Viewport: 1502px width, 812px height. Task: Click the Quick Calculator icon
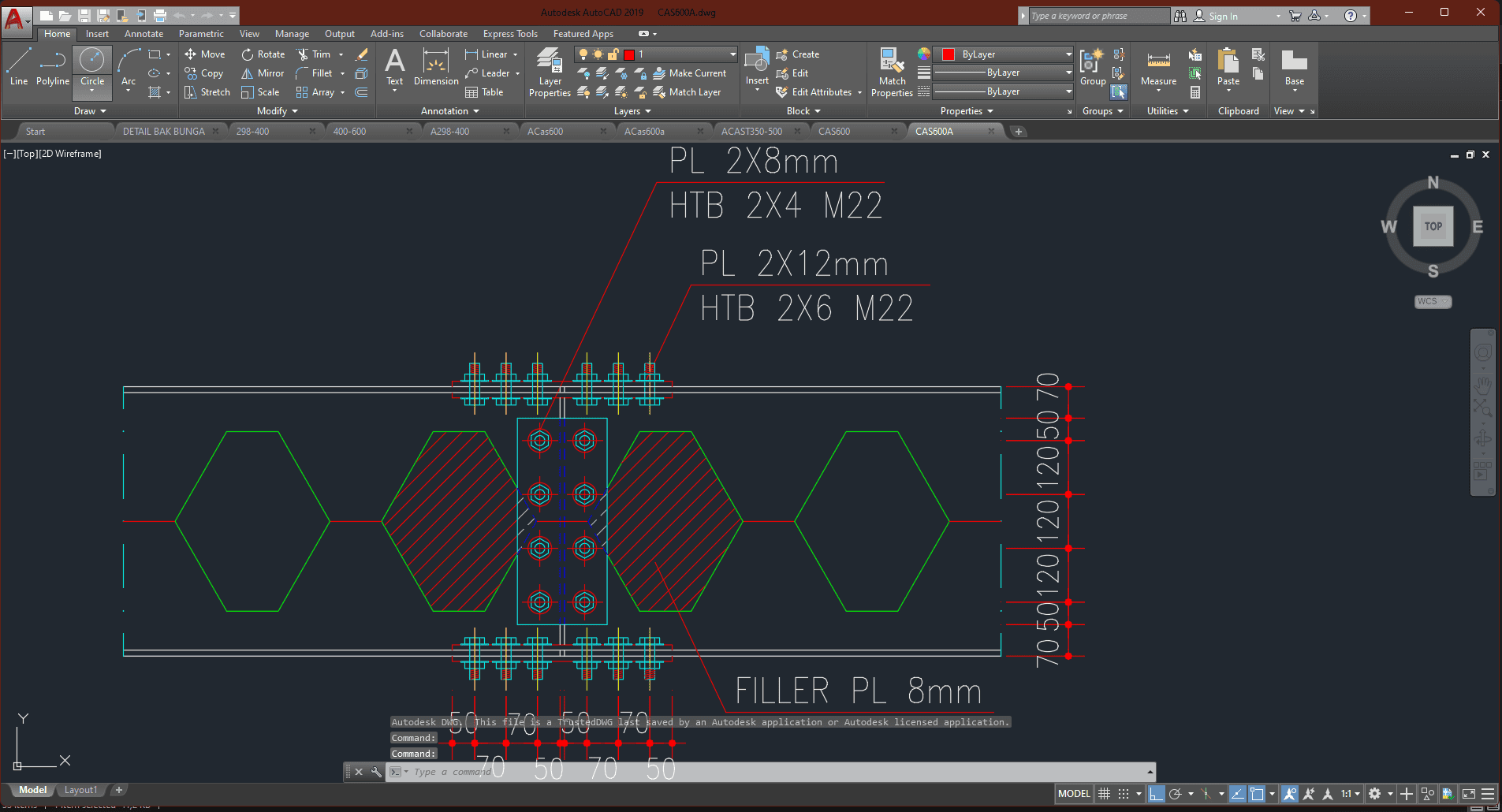[x=1195, y=92]
